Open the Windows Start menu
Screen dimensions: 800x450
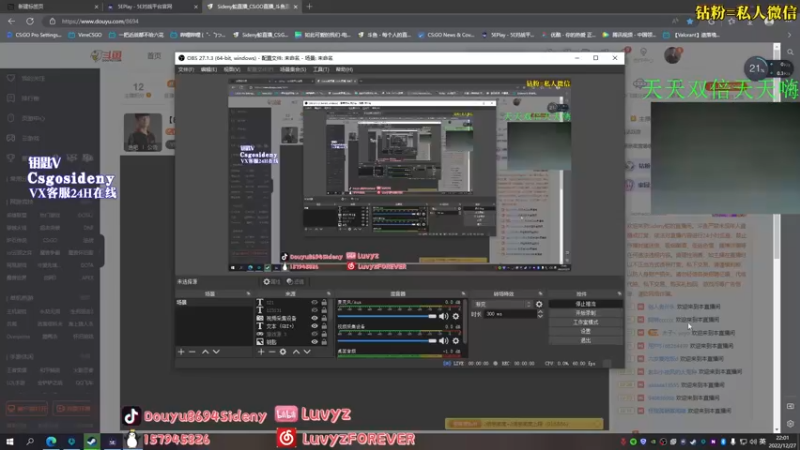10,441
